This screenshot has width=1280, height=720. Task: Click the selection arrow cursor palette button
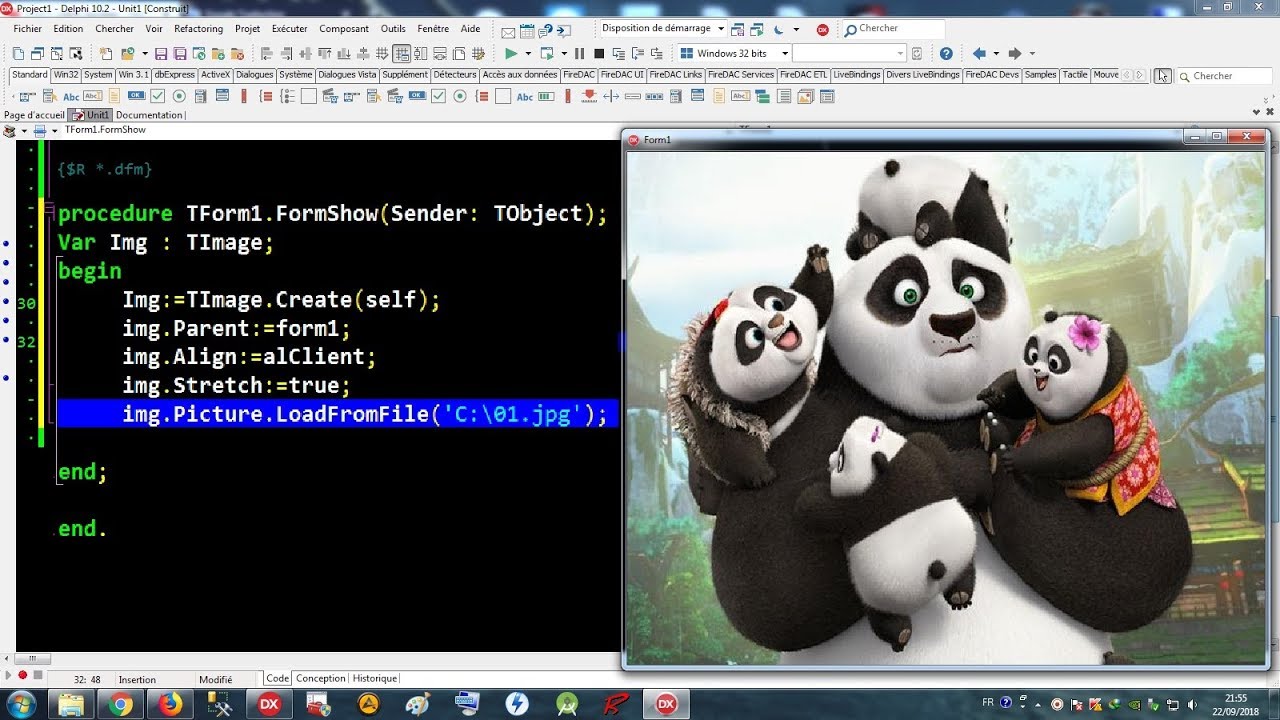[x=1162, y=75]
